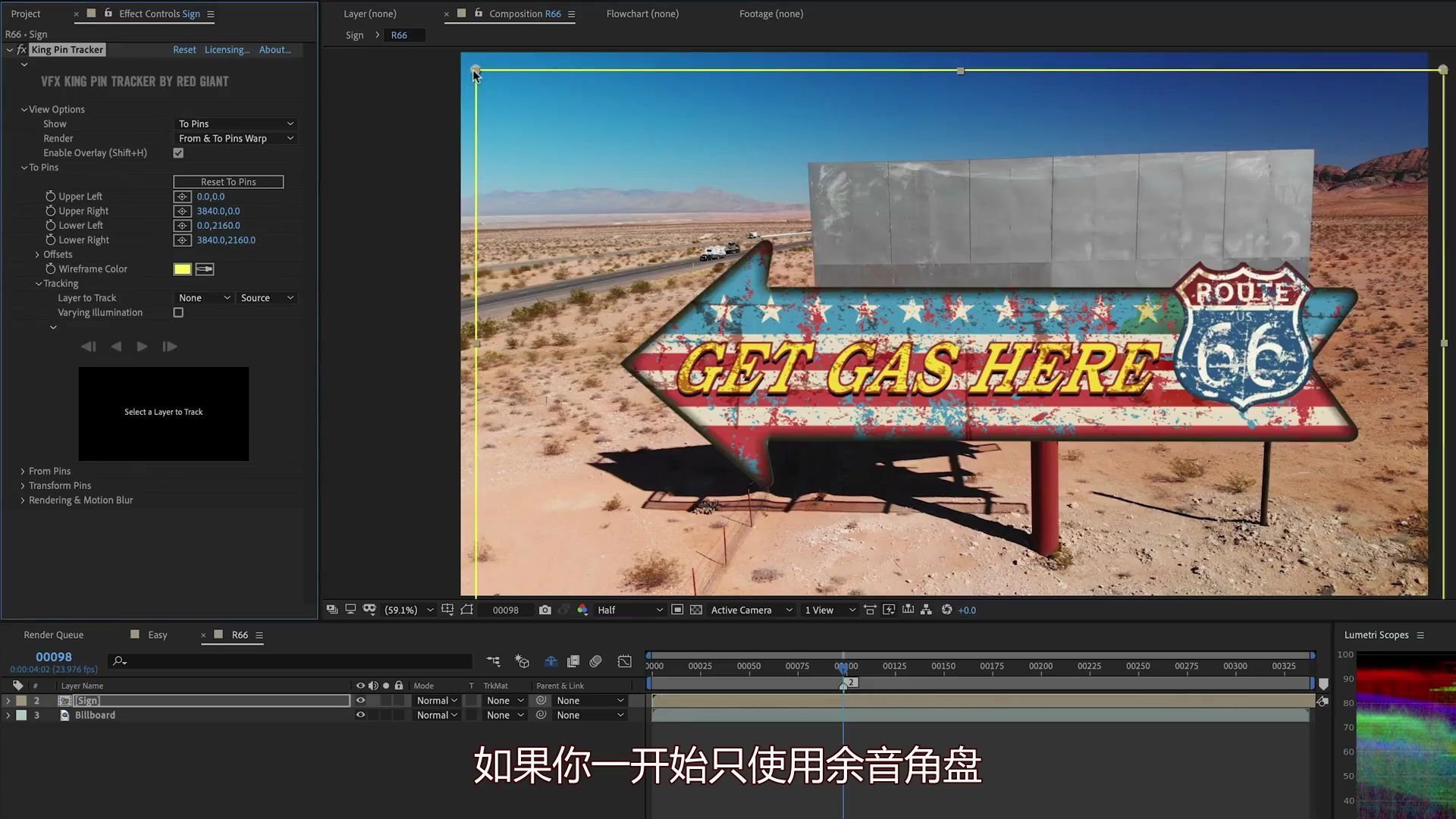Click the yellow Wireframe Color swatch
1456x819 pixels.
(182, 269)
